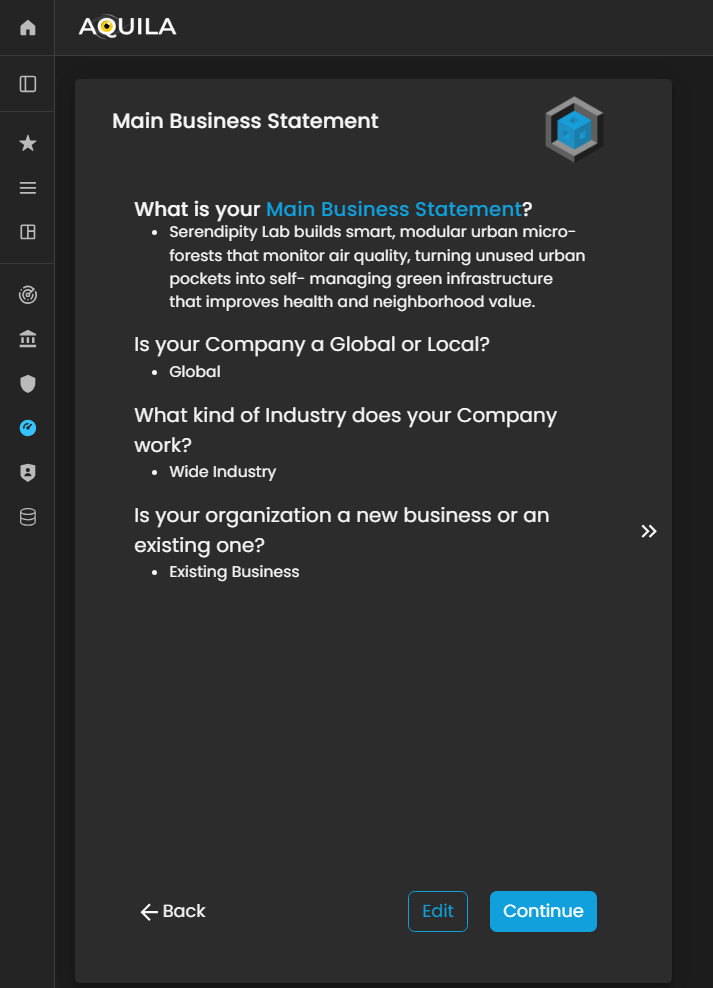
Task: Select the blue speedometer gauge icon
Action: click(28, 428)
